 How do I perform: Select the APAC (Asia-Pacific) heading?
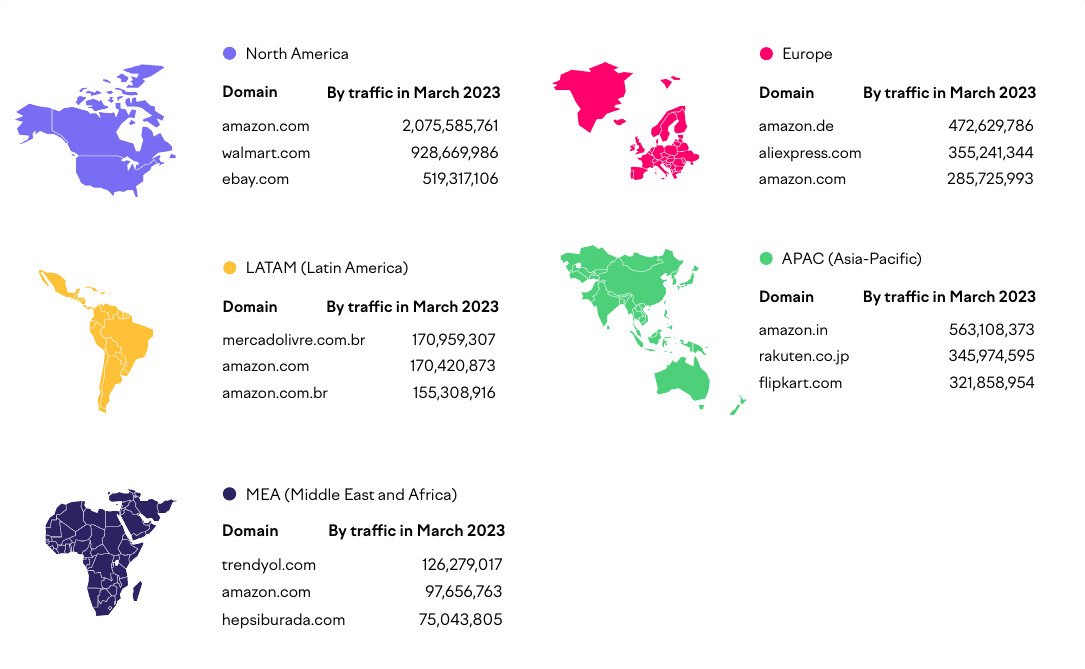click(852, 259)
